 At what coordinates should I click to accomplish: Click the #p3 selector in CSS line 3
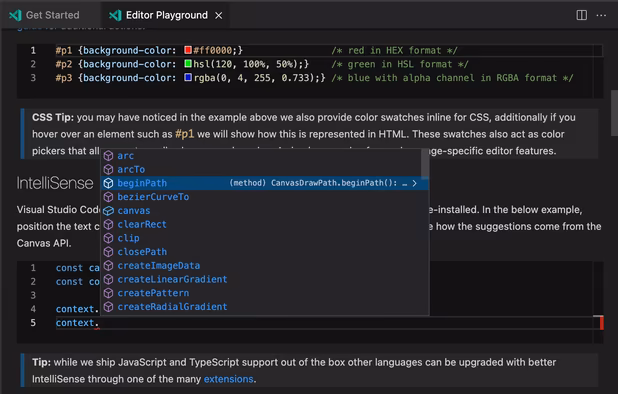point(64,78)
